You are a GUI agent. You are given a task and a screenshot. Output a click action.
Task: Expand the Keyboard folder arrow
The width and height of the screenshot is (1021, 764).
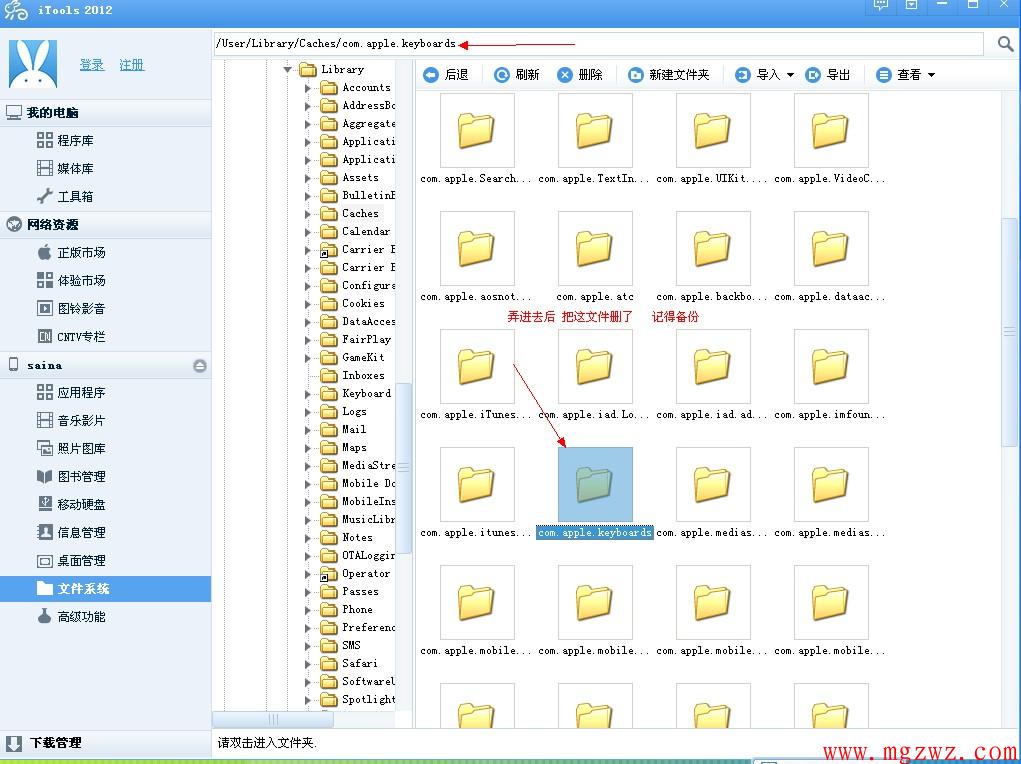point(308,393)
